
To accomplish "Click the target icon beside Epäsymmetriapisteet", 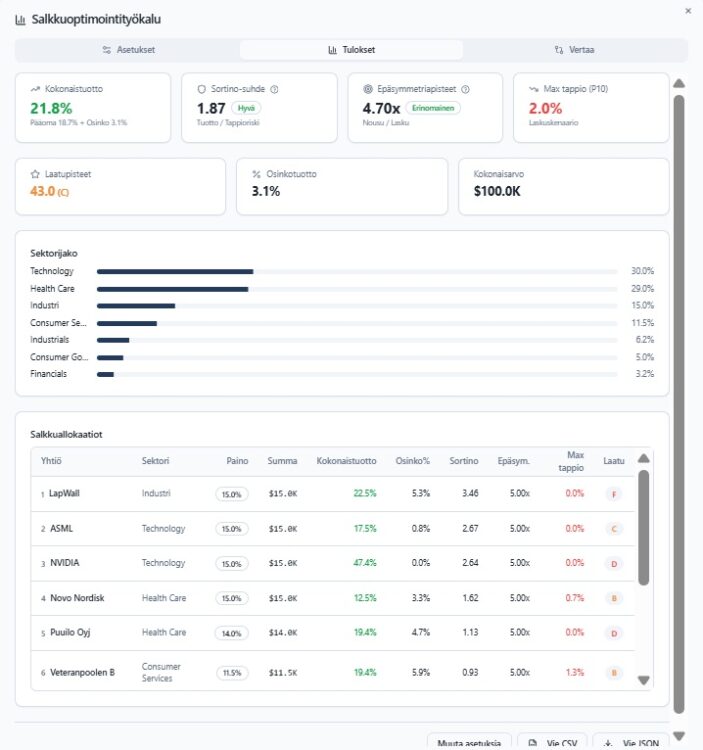I will [x=367, y=89].
